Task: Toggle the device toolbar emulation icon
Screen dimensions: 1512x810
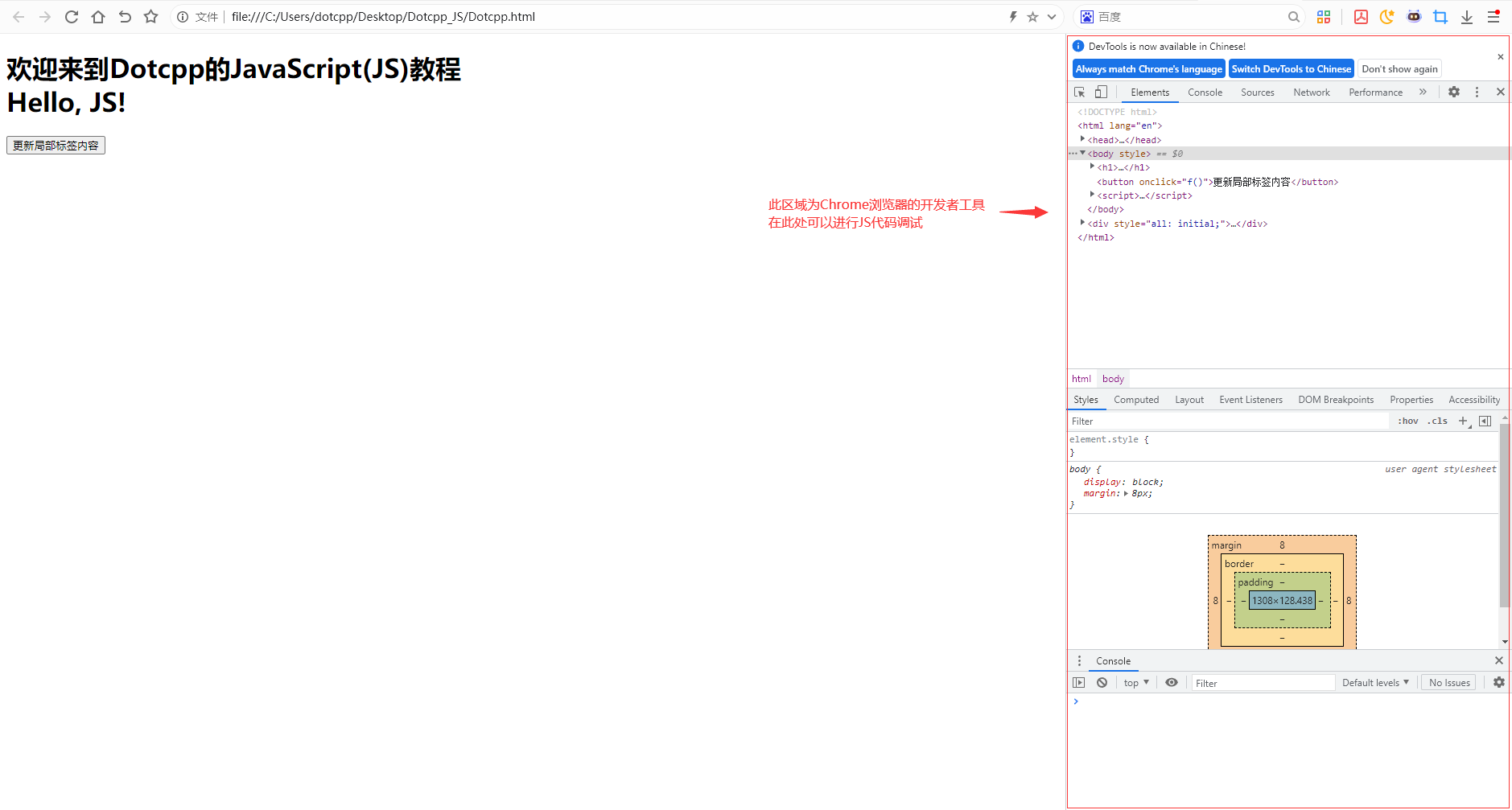Action: [x=1101, y=92]
